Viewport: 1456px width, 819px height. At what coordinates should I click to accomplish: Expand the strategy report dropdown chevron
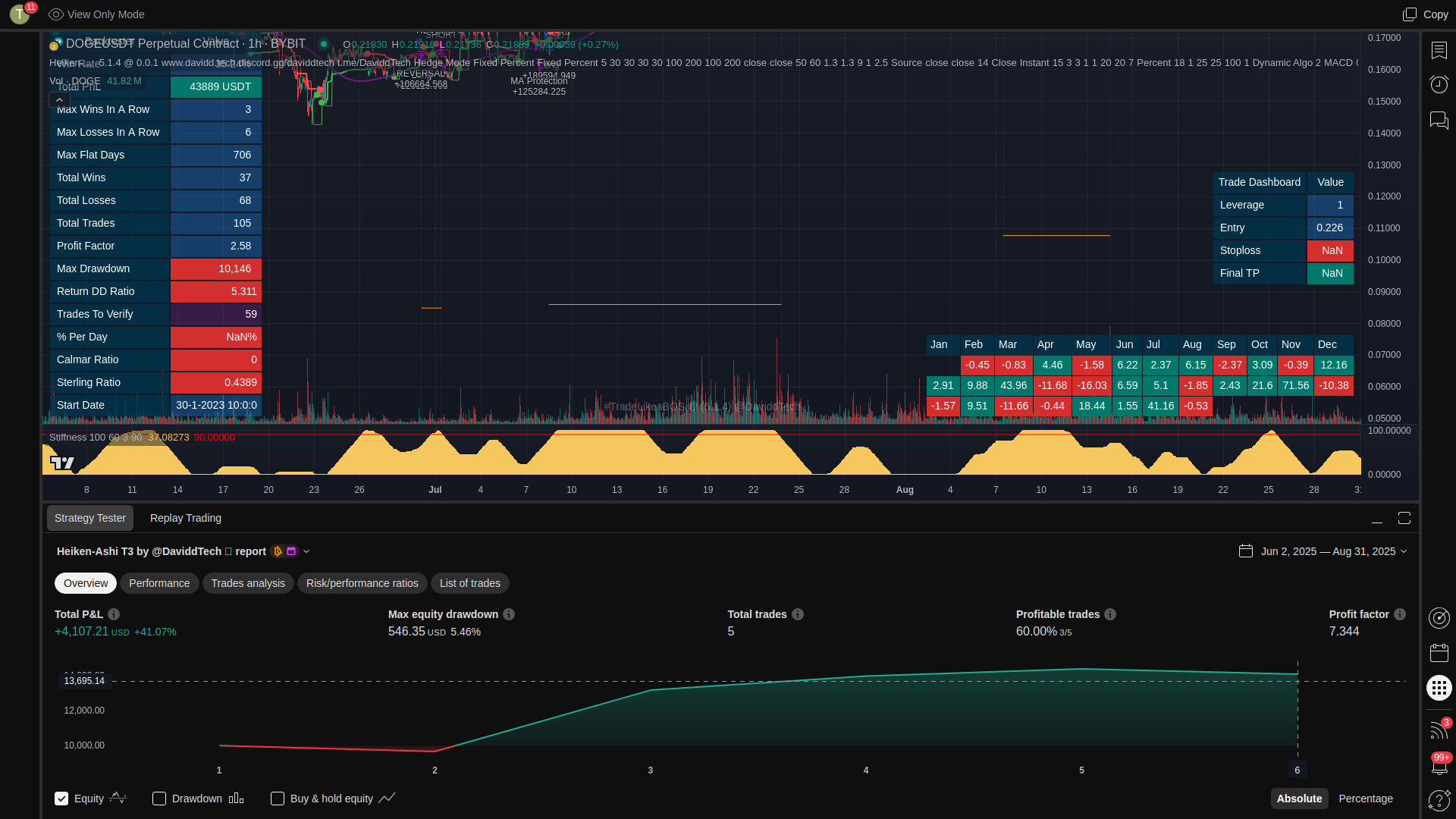click(306, 551)
